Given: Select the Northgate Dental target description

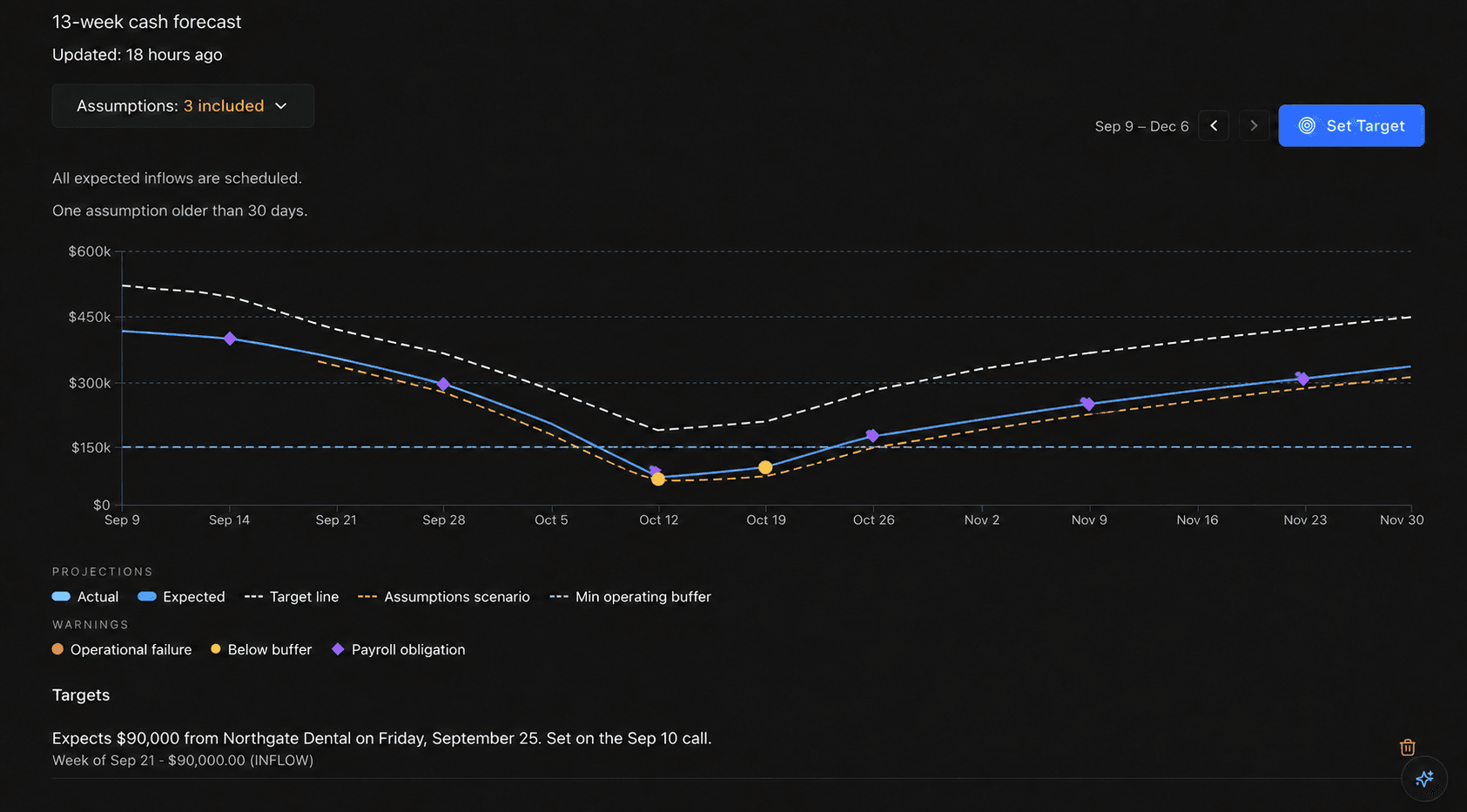Looking at the screenshot, I should [x=381, y=738].
